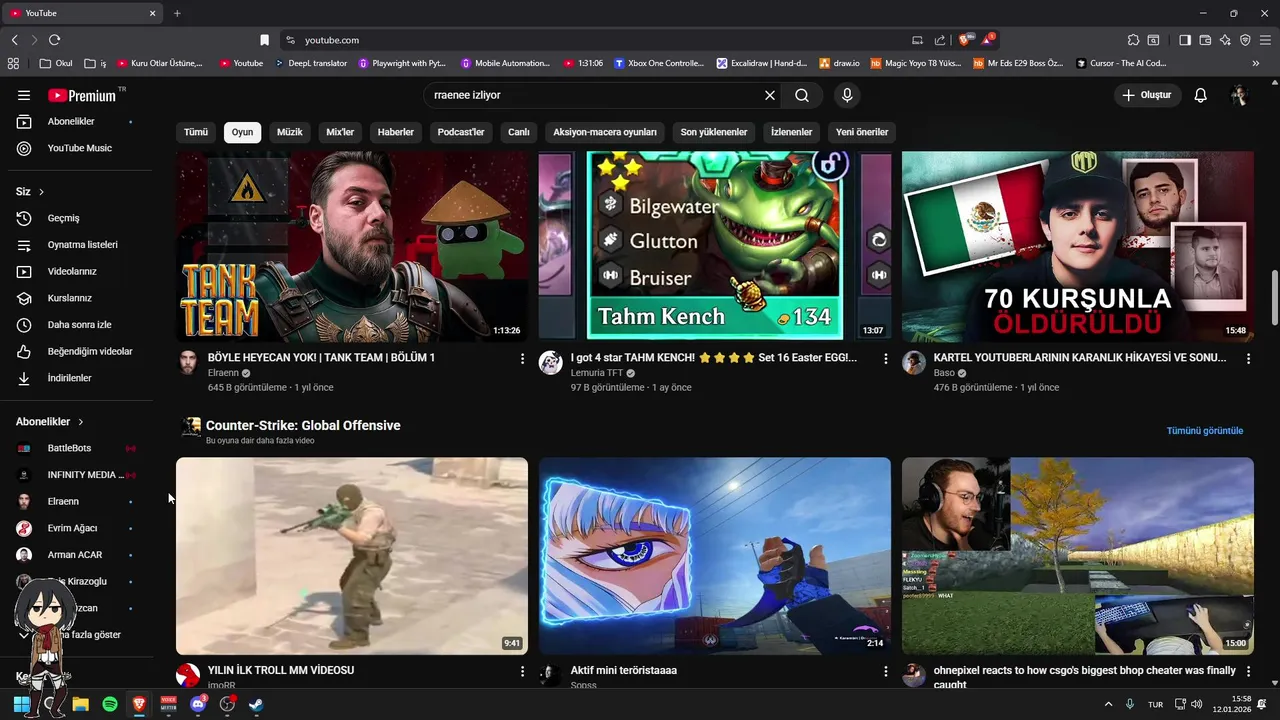Open more options for the ohnepixel reacts video
The height and width of the screenshot is (720, 1280).
[x=1248, y=671]
